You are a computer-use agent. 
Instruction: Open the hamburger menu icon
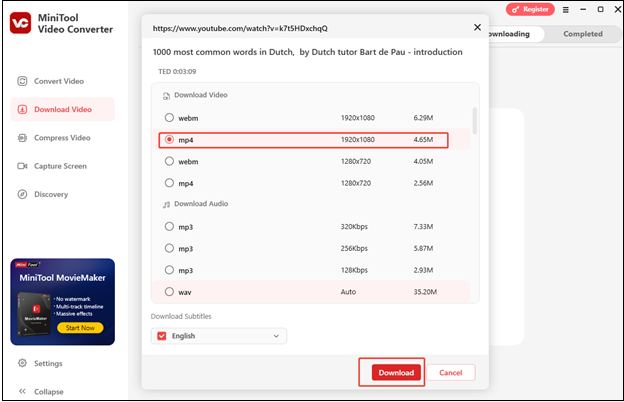(566, 10)
